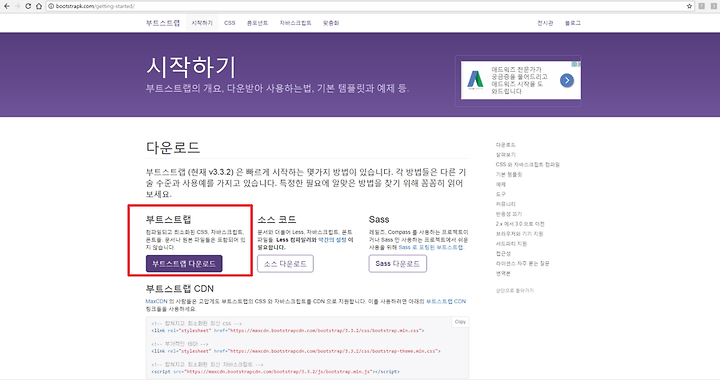The width and height of the screenshot is (720, 380).
Task: Jump to 서드파티 지원 in the sidebar
Action: tap(511, 244)
